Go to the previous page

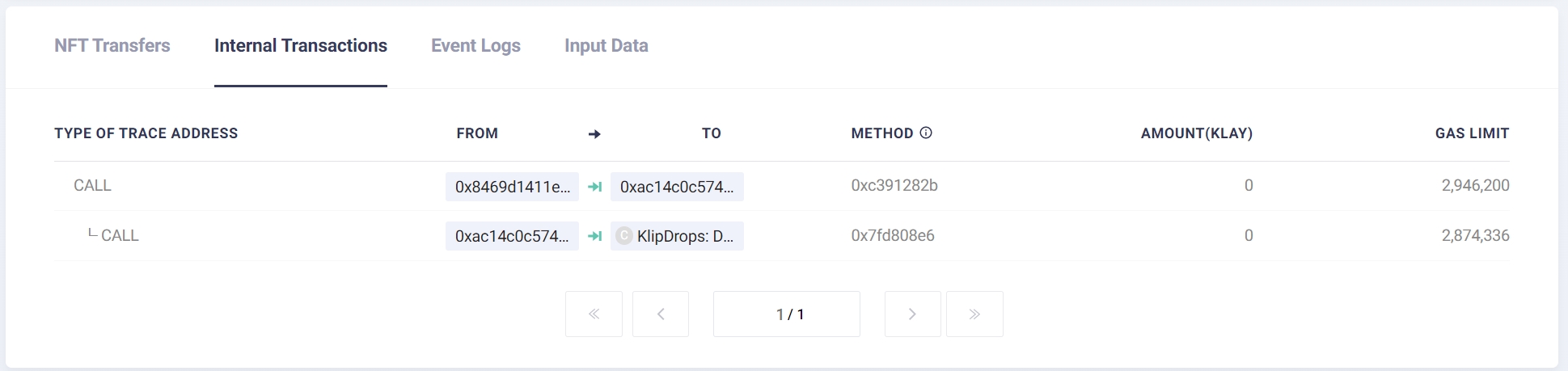coord(661,314)
